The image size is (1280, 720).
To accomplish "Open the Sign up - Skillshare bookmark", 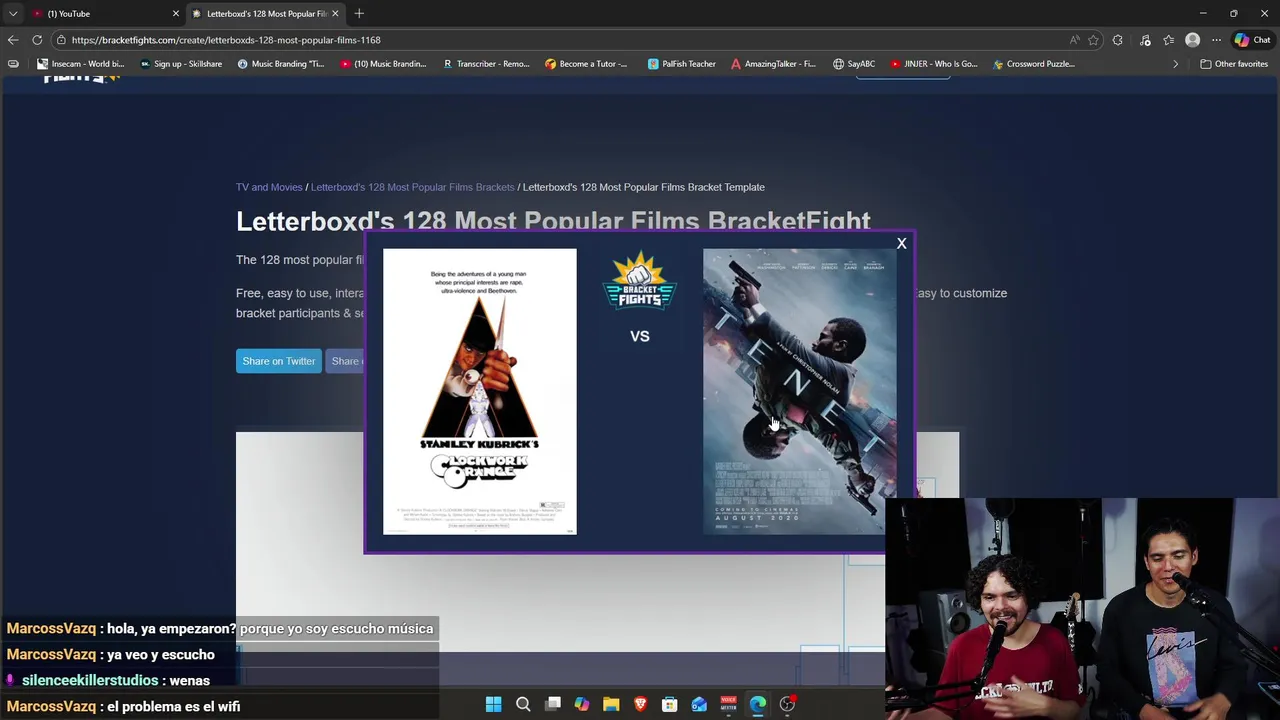I will coord(181,64).
